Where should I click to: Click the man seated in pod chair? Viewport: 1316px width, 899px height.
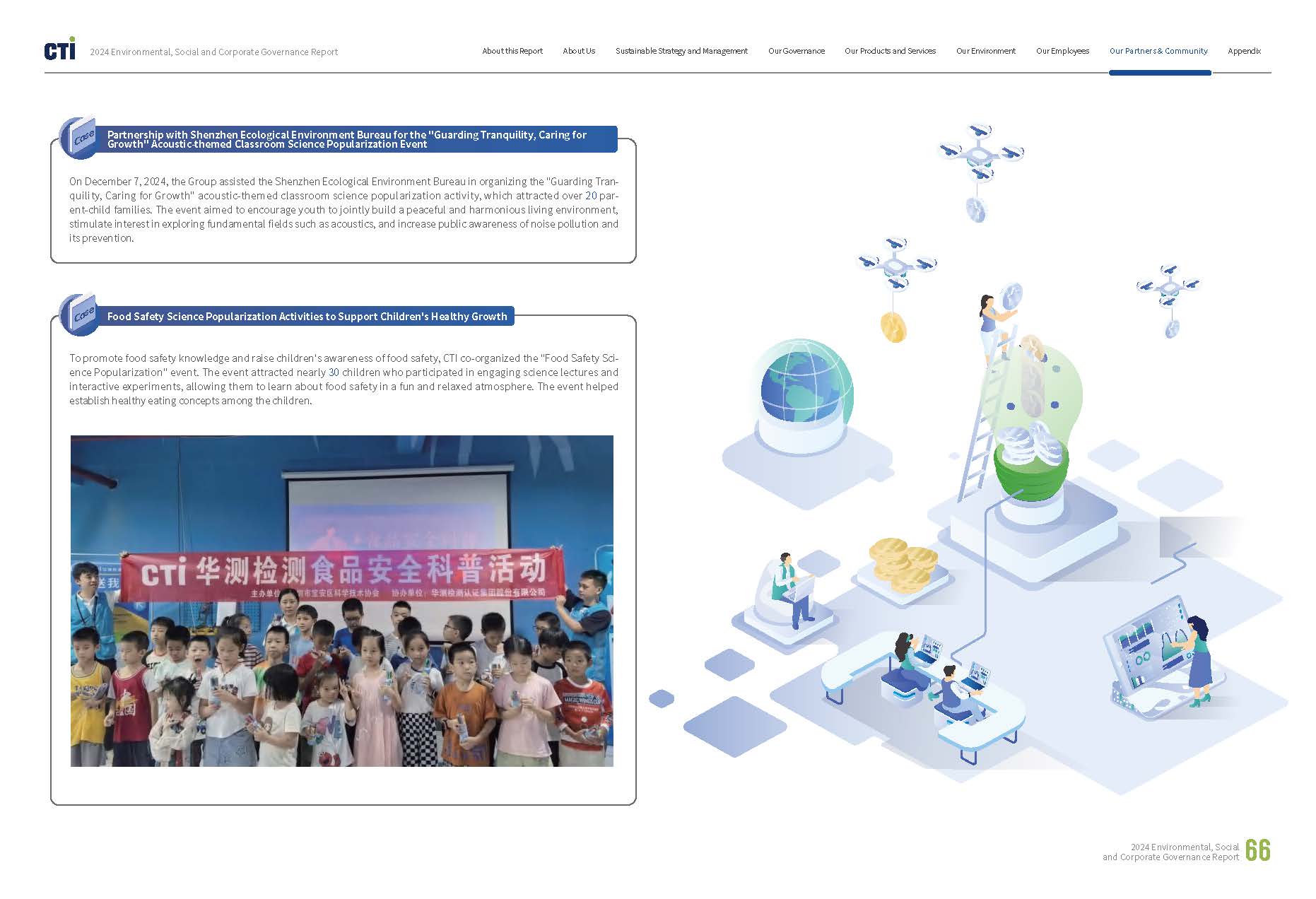pyautogui.click(x=793, y=589)
